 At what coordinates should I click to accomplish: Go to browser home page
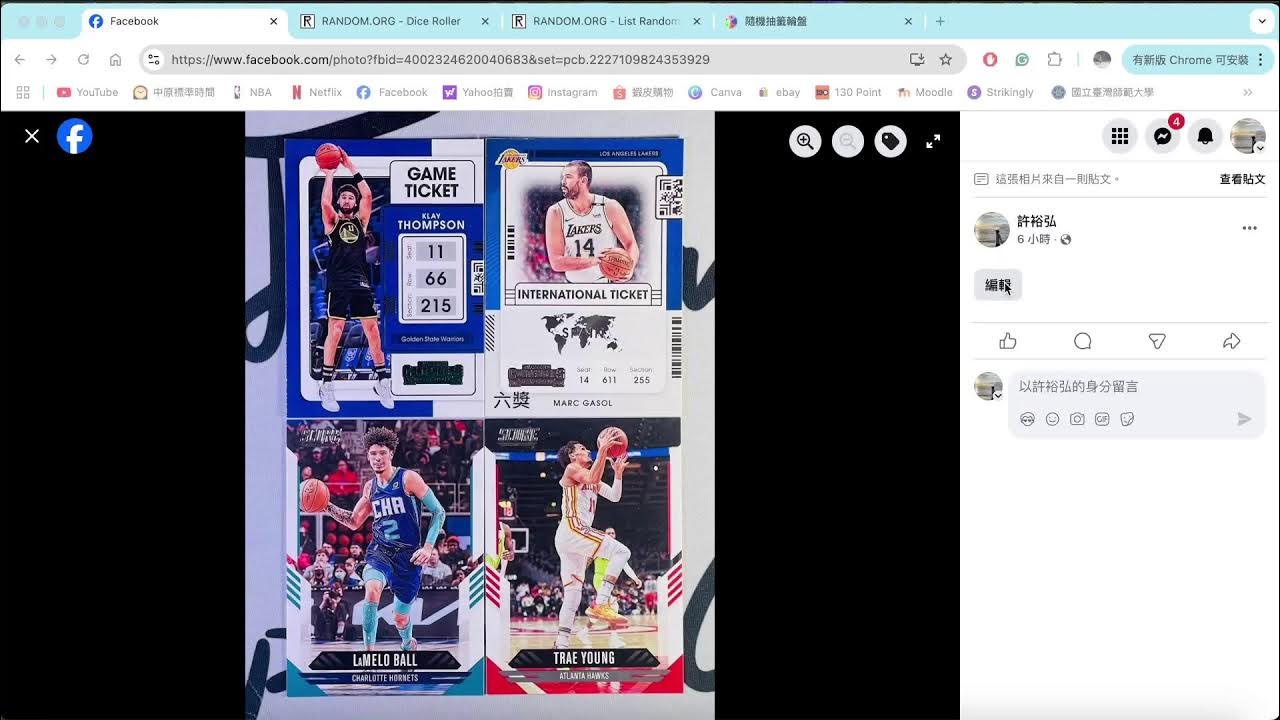115,60
